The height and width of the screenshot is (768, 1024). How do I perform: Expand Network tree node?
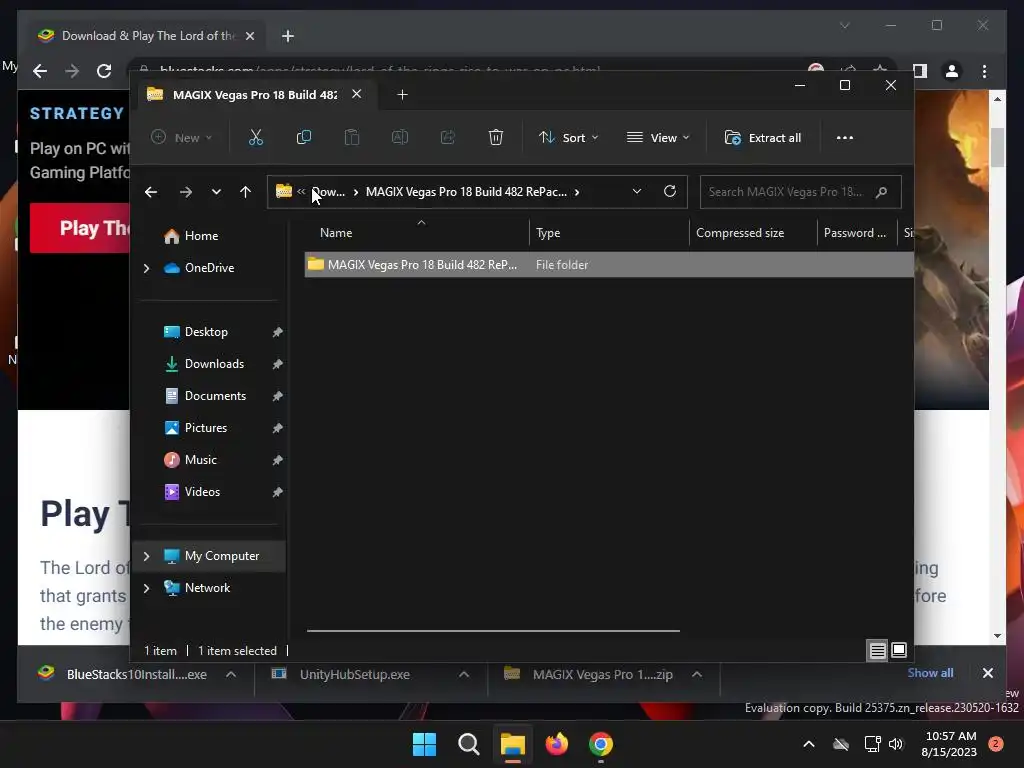(x=146, y=588)
